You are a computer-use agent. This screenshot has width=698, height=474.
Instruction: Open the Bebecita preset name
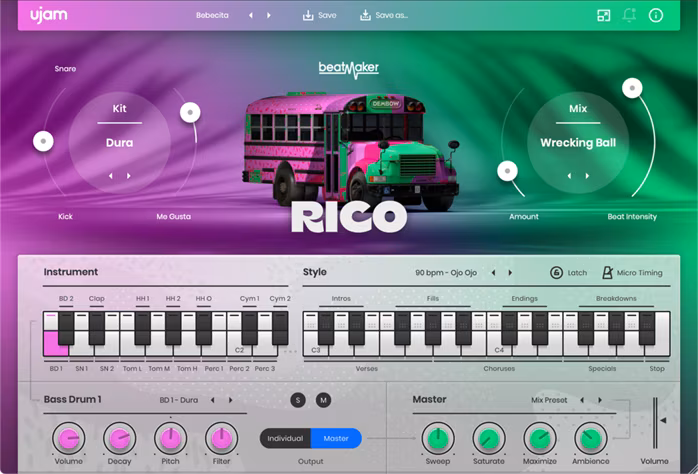coord(212,16)
